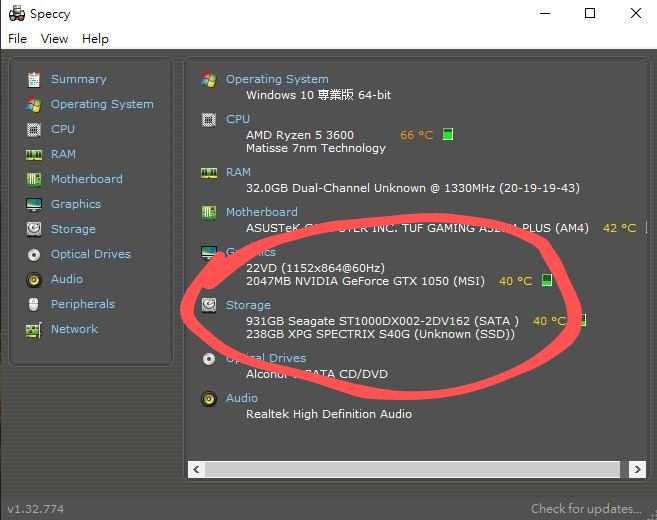Open the Help menu
657x520 pixels.
click(95, 38)
